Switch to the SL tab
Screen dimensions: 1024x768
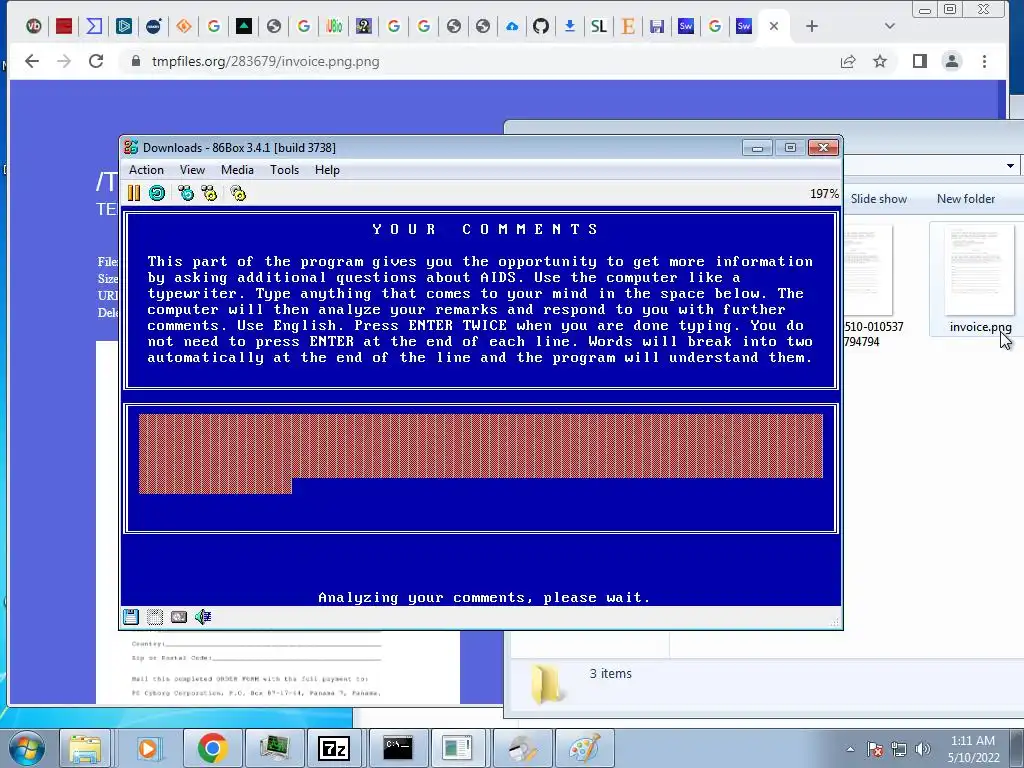point(598,26)
